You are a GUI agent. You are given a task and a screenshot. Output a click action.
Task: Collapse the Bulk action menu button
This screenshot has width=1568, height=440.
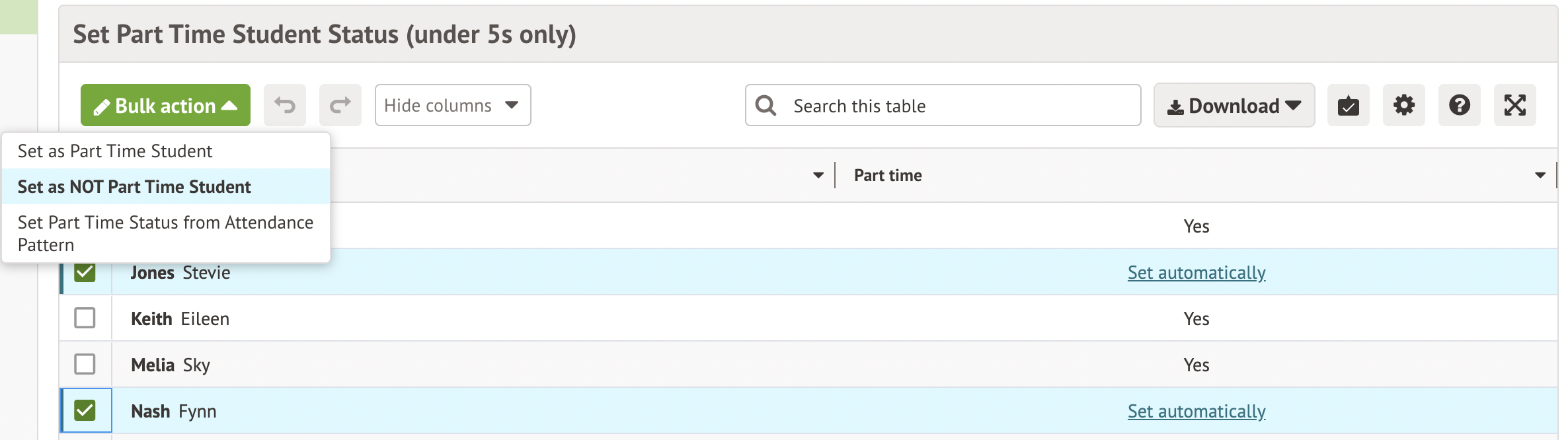pos(165,105)
